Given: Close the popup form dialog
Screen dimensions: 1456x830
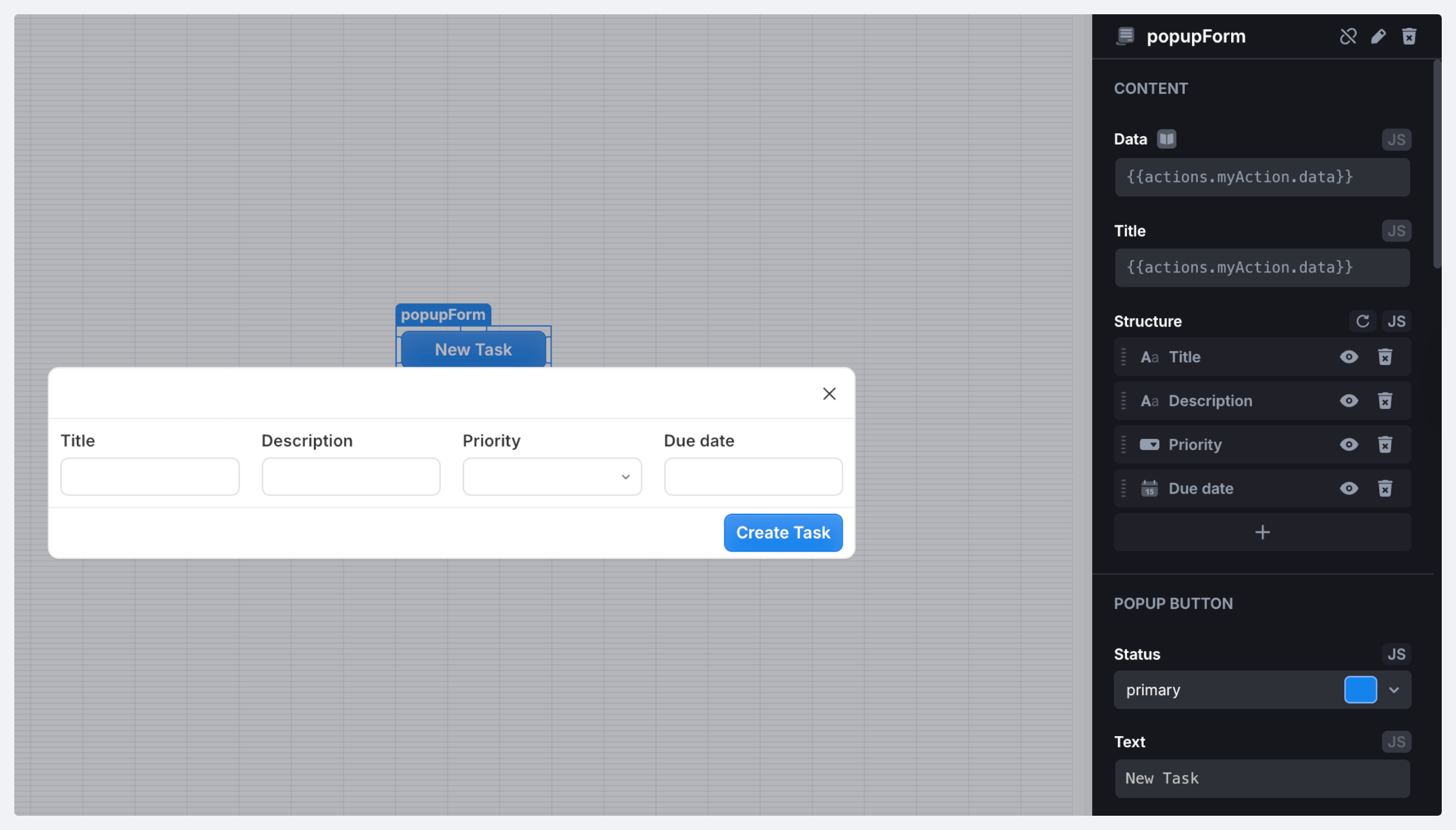Looking at the screenshot, I should pyautogui.click(x=829, y=394).
